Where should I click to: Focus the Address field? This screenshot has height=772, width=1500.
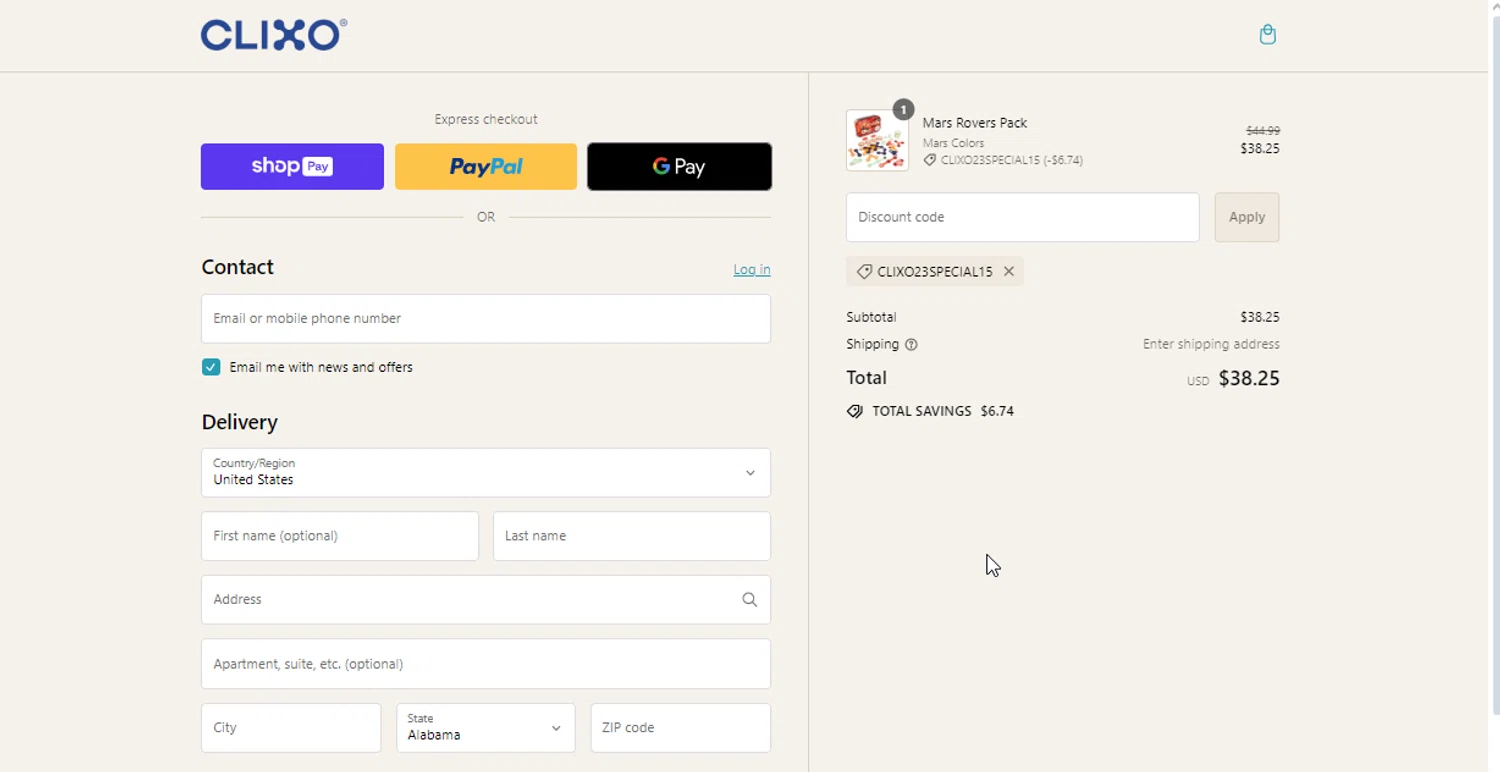click(x=486, y=600)
